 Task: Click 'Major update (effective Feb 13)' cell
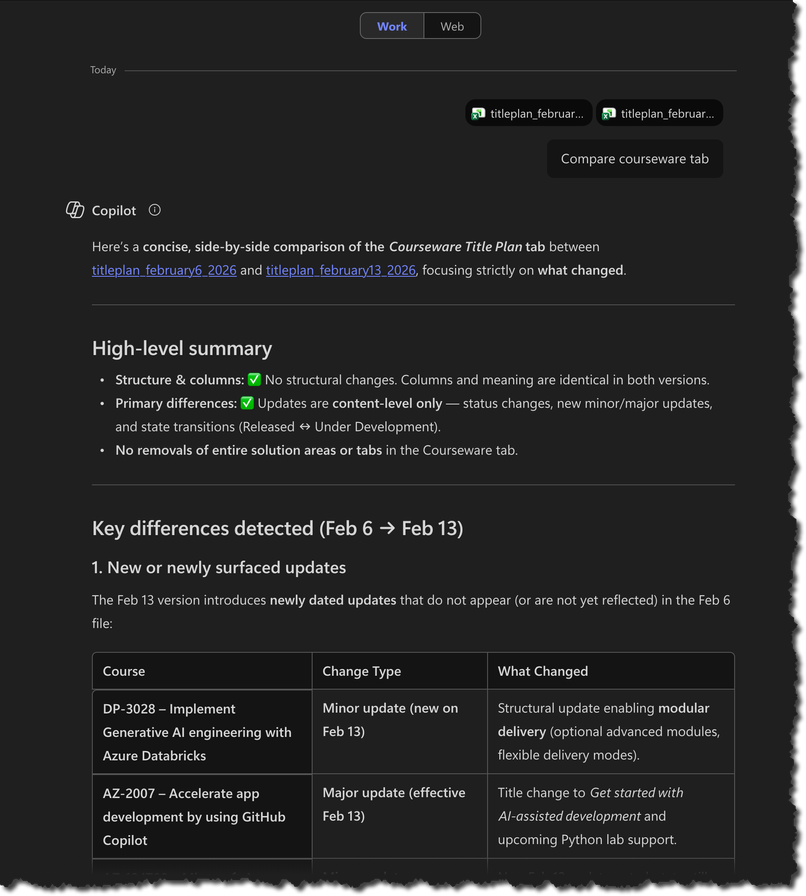tap(400, 817)
